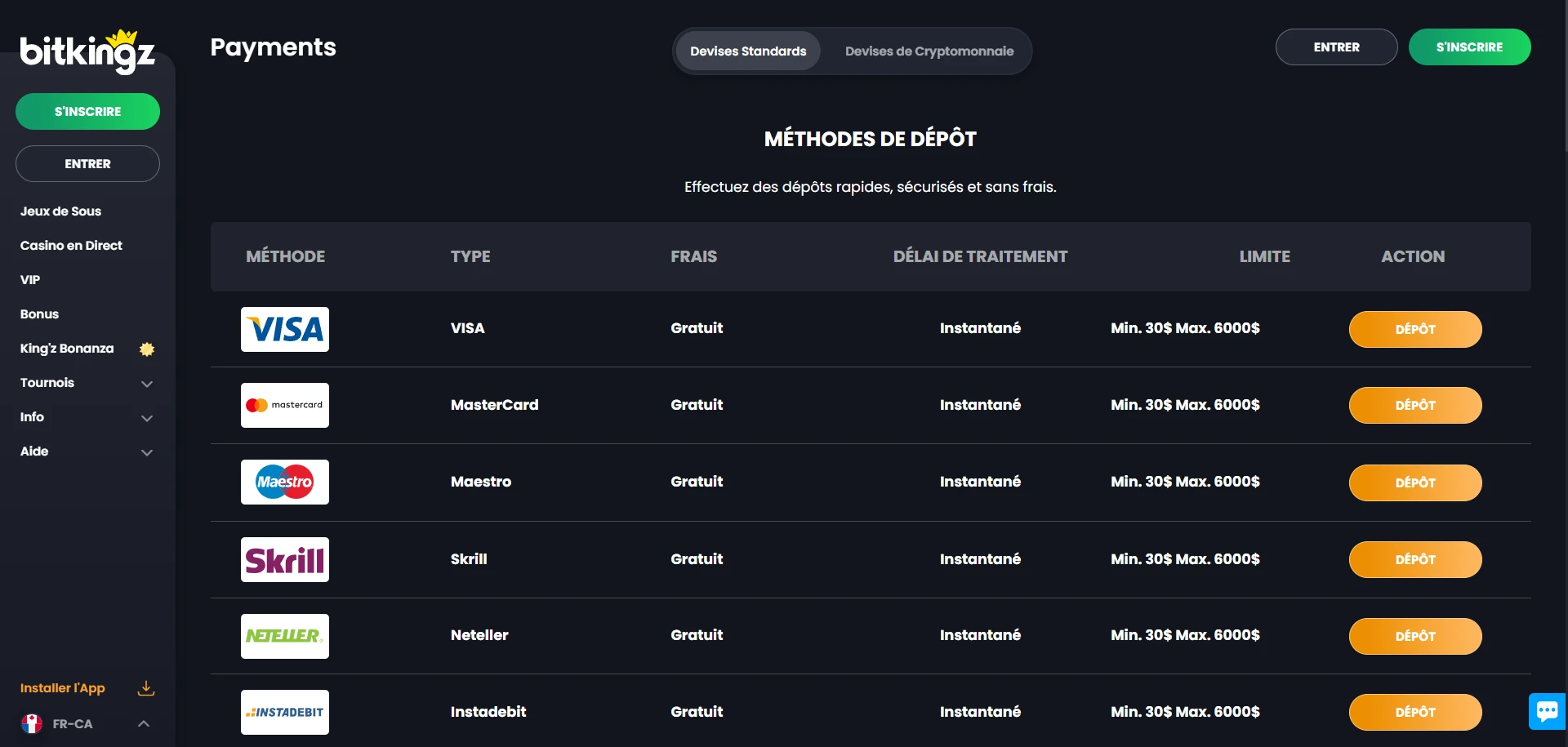1568x747 pixels.
Task: Click the DÉLAI DE TRAITEMENT column header
Action: 980,256
